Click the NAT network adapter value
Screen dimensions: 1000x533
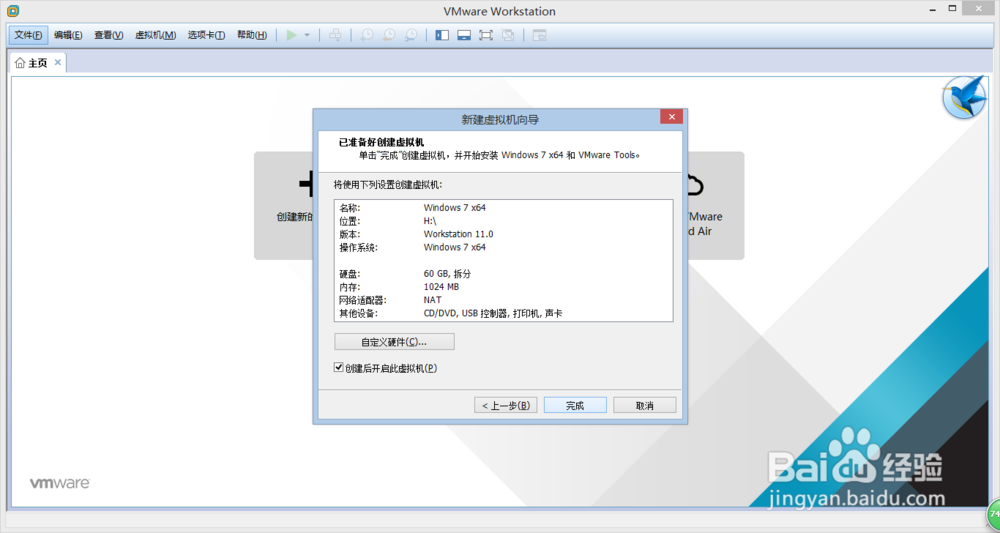point(432,300)
